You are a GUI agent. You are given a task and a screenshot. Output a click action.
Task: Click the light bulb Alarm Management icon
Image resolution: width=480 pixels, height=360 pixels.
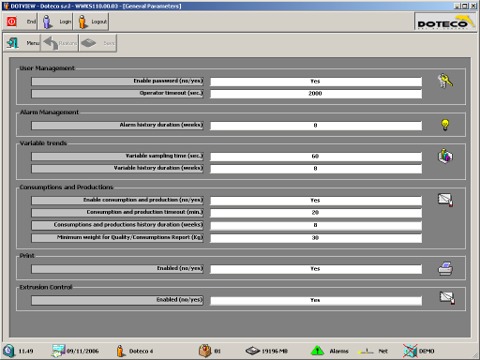click(445, 125)
